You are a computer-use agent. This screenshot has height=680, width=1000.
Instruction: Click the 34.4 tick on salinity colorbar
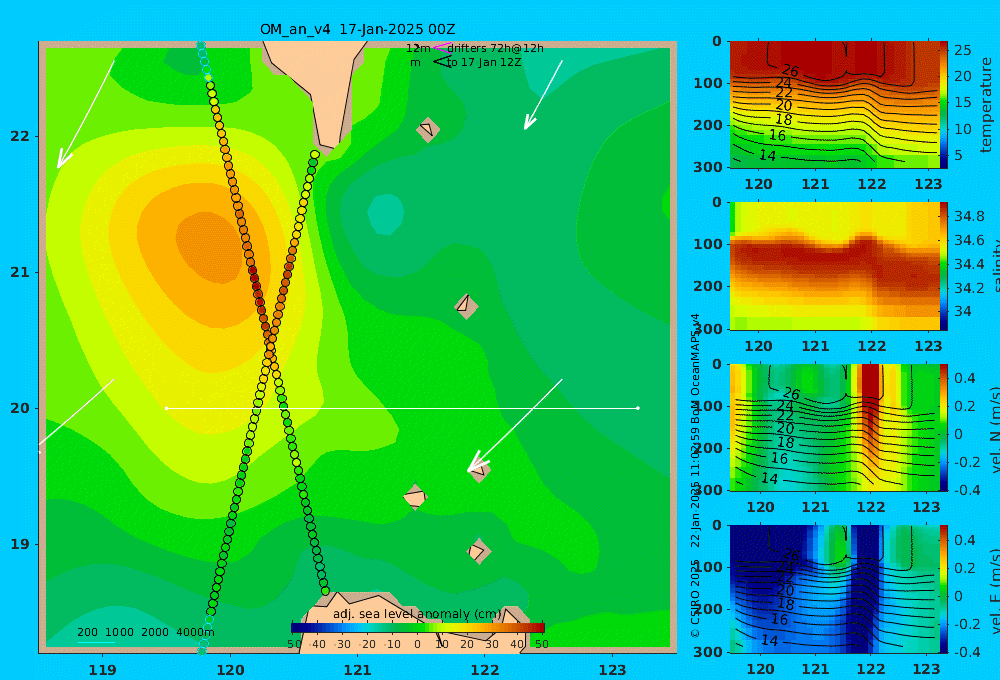coord(969,264)
